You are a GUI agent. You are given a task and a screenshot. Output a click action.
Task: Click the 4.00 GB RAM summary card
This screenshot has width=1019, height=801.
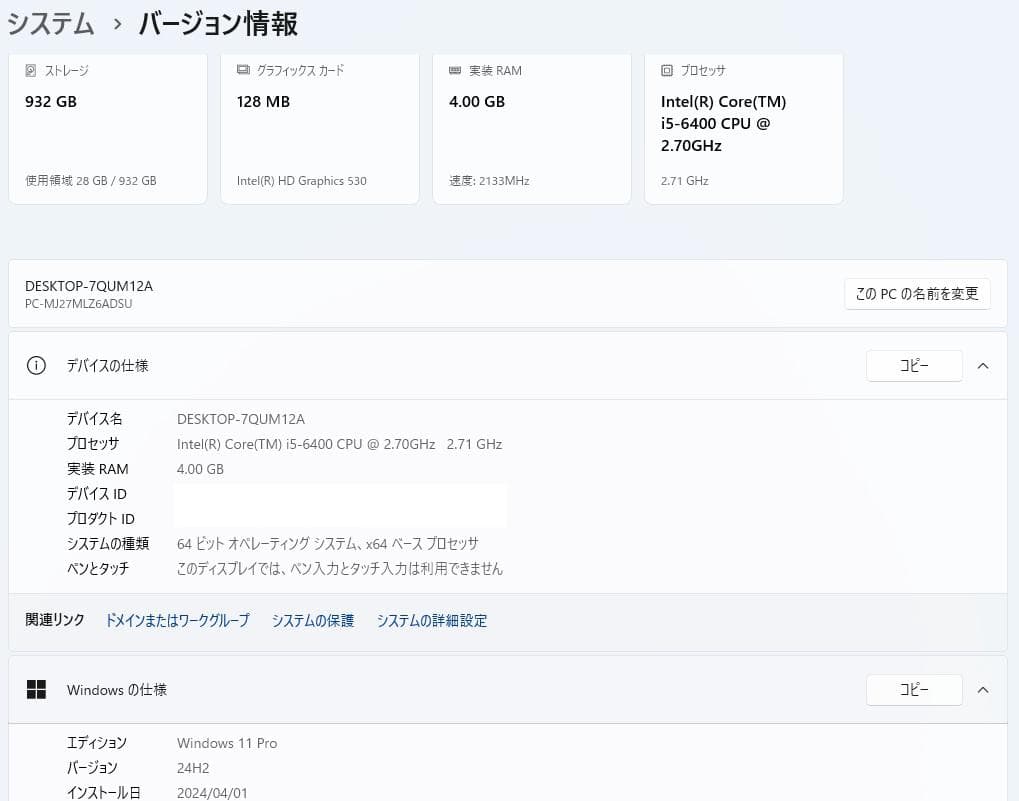[531, 128]
